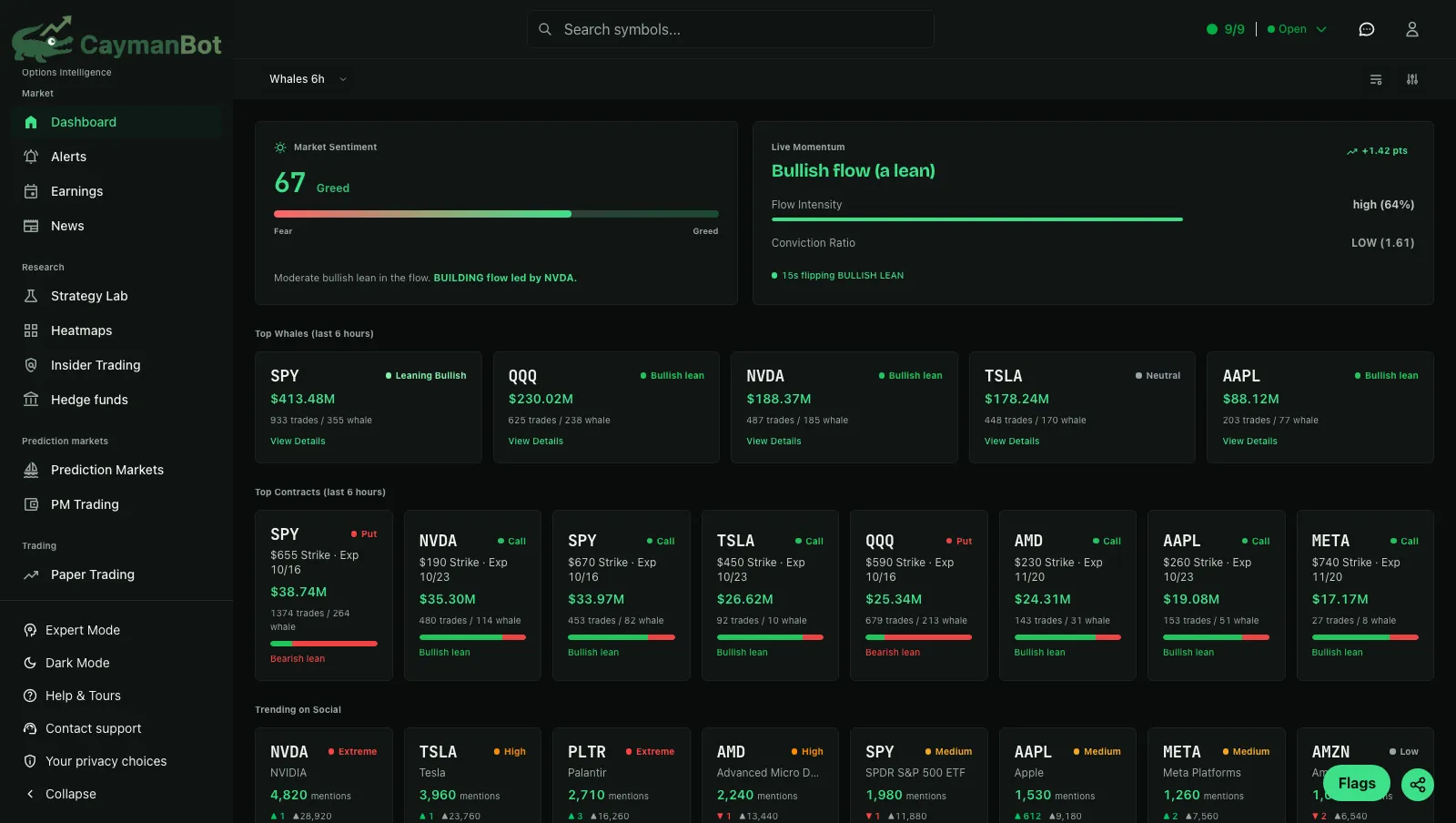Open the user account icon
The image size is (1456, 823).
click(1412, 29)
